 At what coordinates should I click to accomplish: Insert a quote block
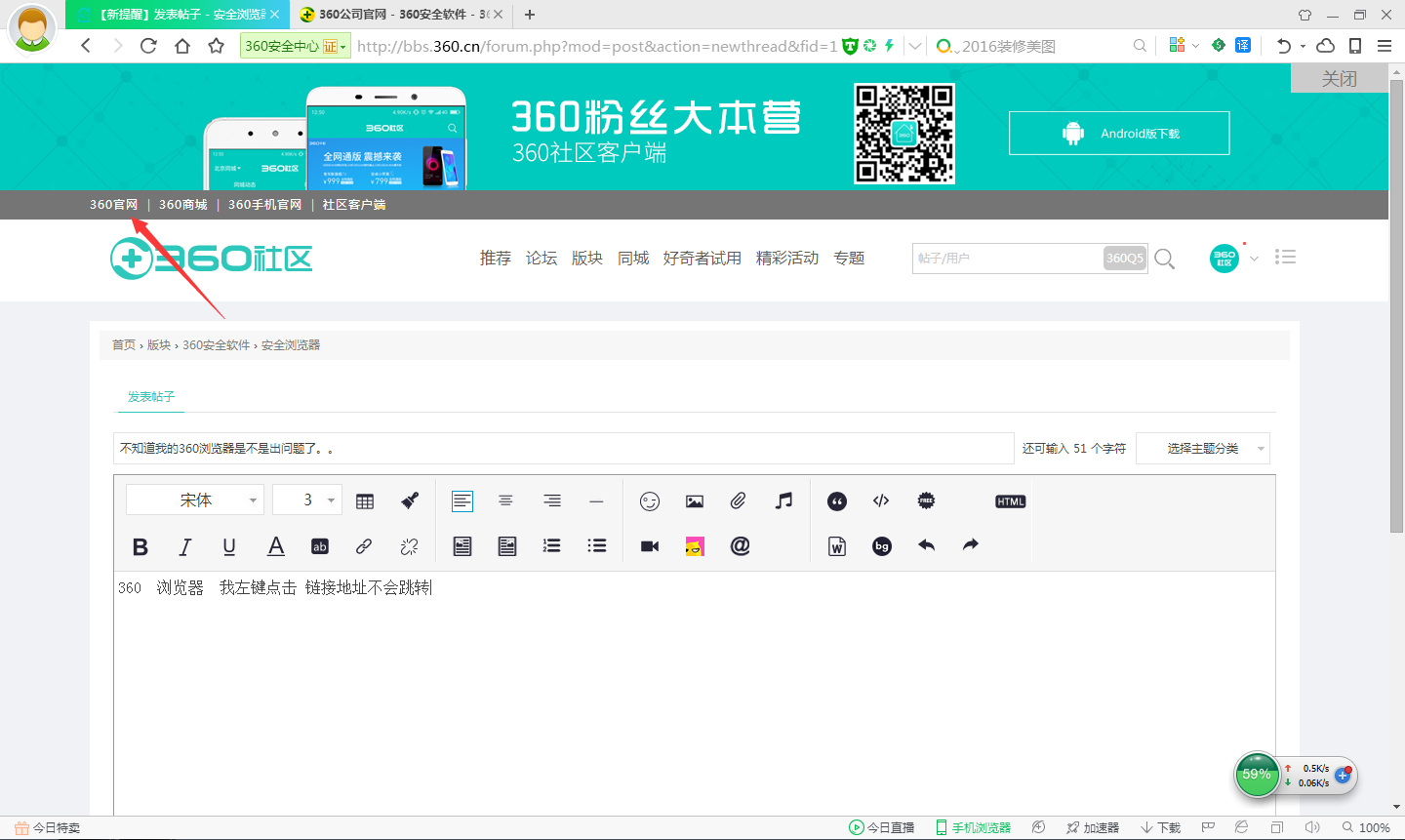tap(837, 501)
